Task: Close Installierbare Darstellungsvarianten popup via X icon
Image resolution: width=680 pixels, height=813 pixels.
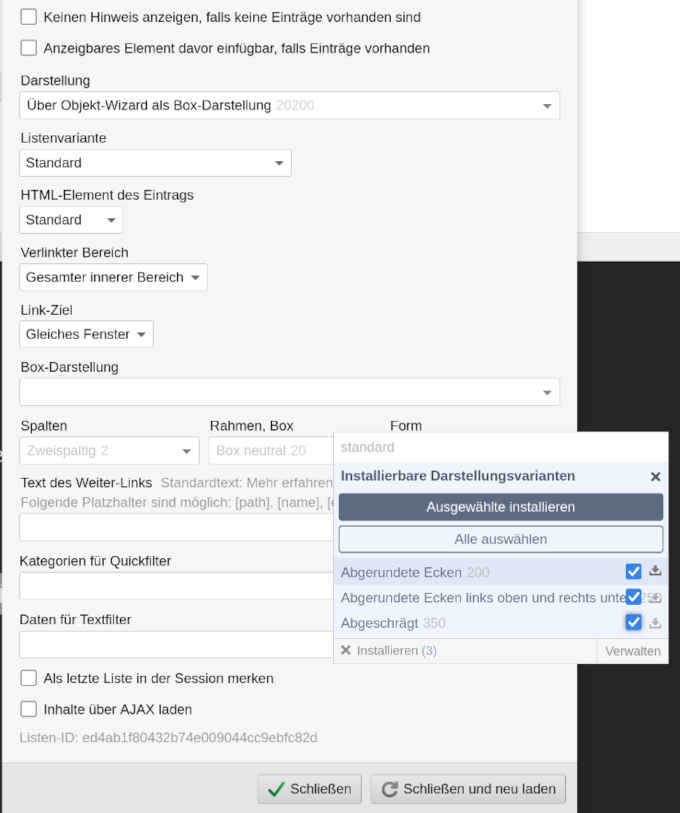Action: tap(656, 476)
